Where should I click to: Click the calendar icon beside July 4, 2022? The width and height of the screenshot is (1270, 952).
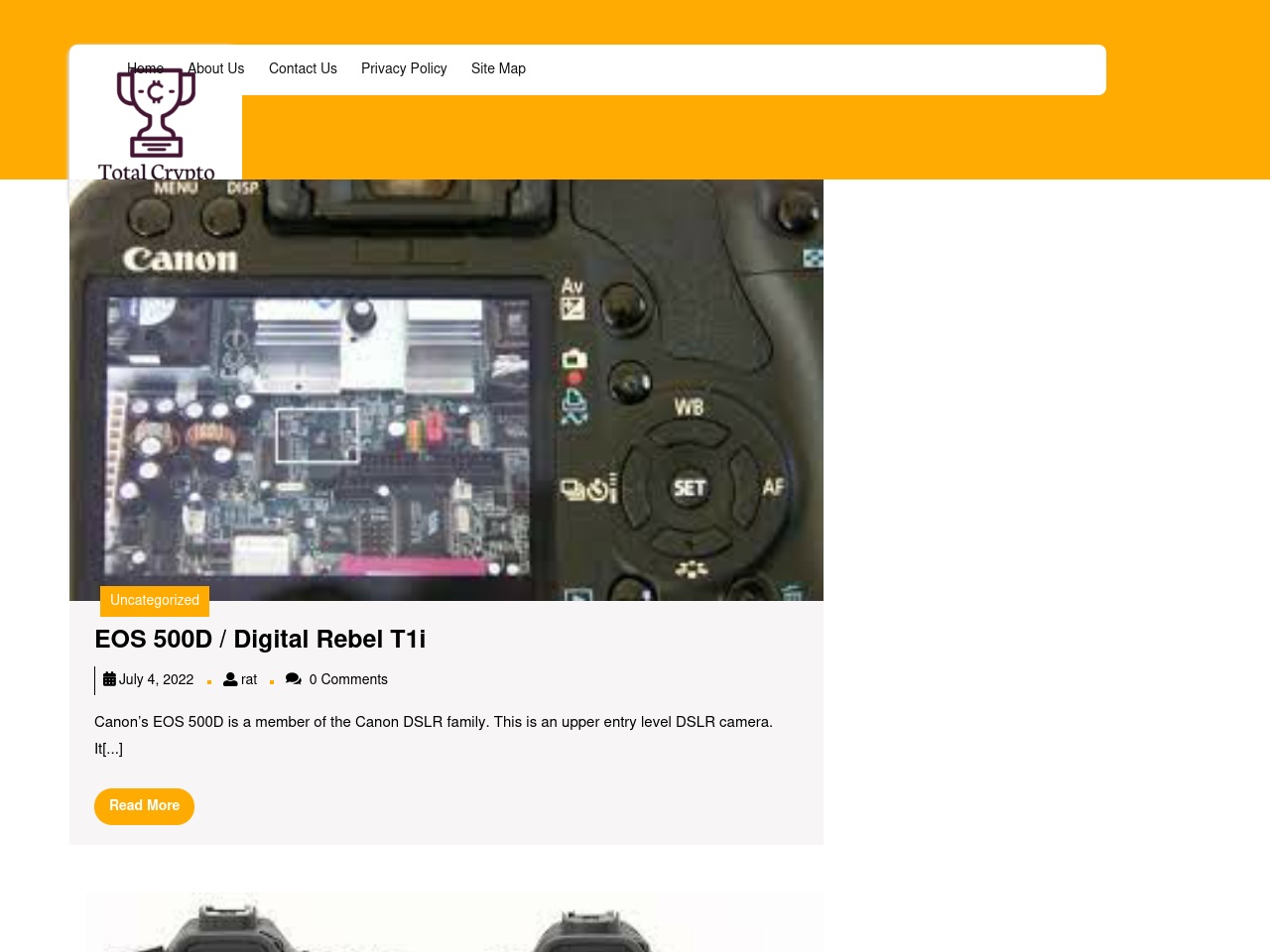click(x=109, y=679)
